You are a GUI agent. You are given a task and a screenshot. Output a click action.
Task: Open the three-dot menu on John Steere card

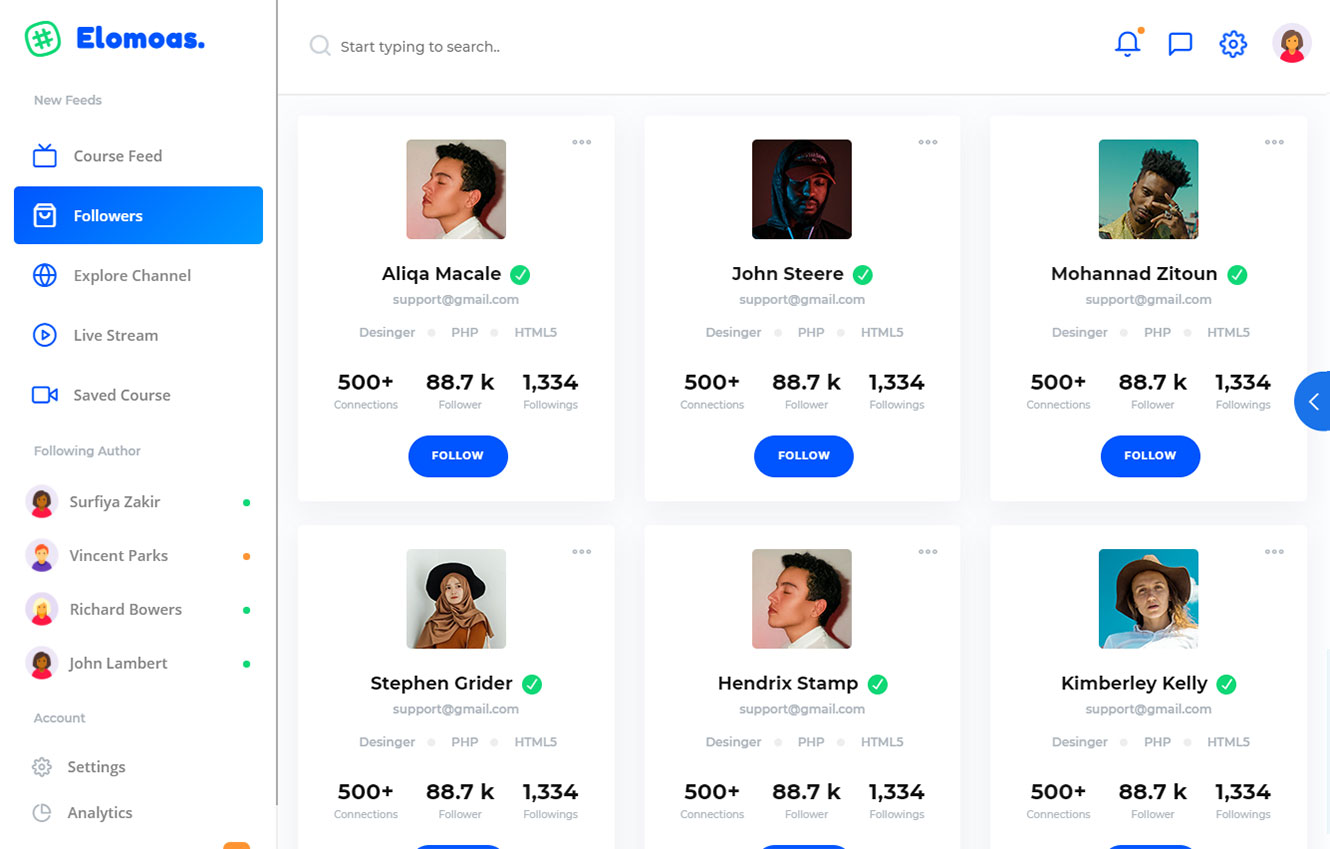tap(928, 142)
